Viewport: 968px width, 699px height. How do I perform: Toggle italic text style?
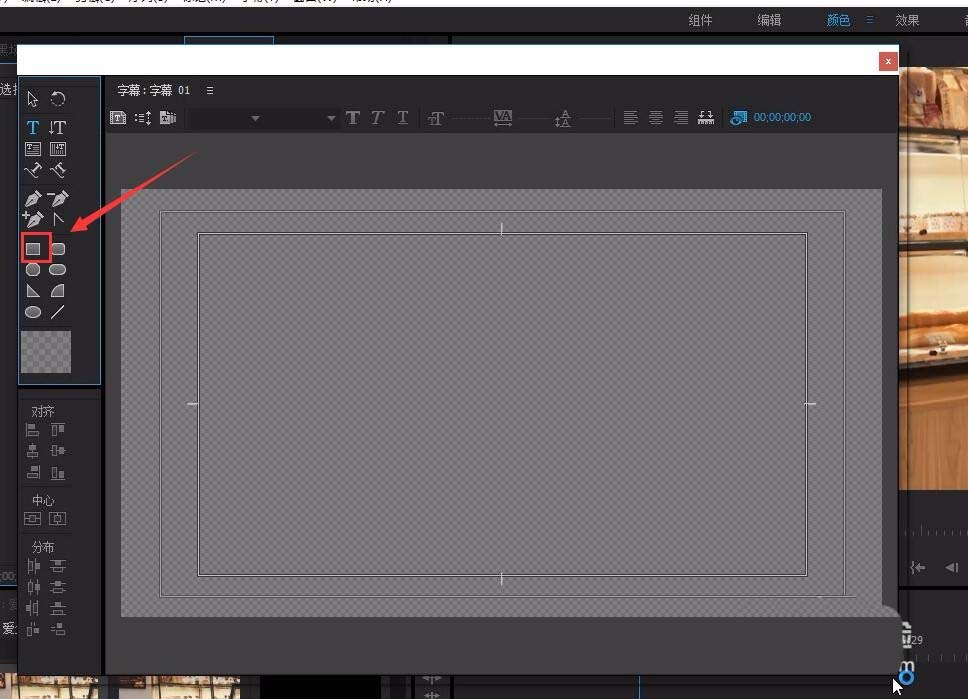(x=377, y=117)
